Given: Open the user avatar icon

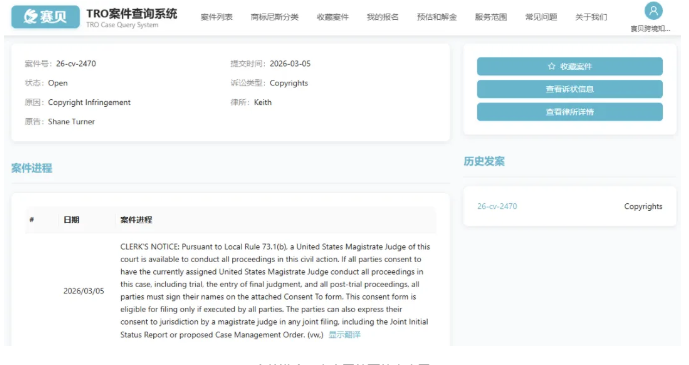Looking at the screenshot, I should 653,11.
